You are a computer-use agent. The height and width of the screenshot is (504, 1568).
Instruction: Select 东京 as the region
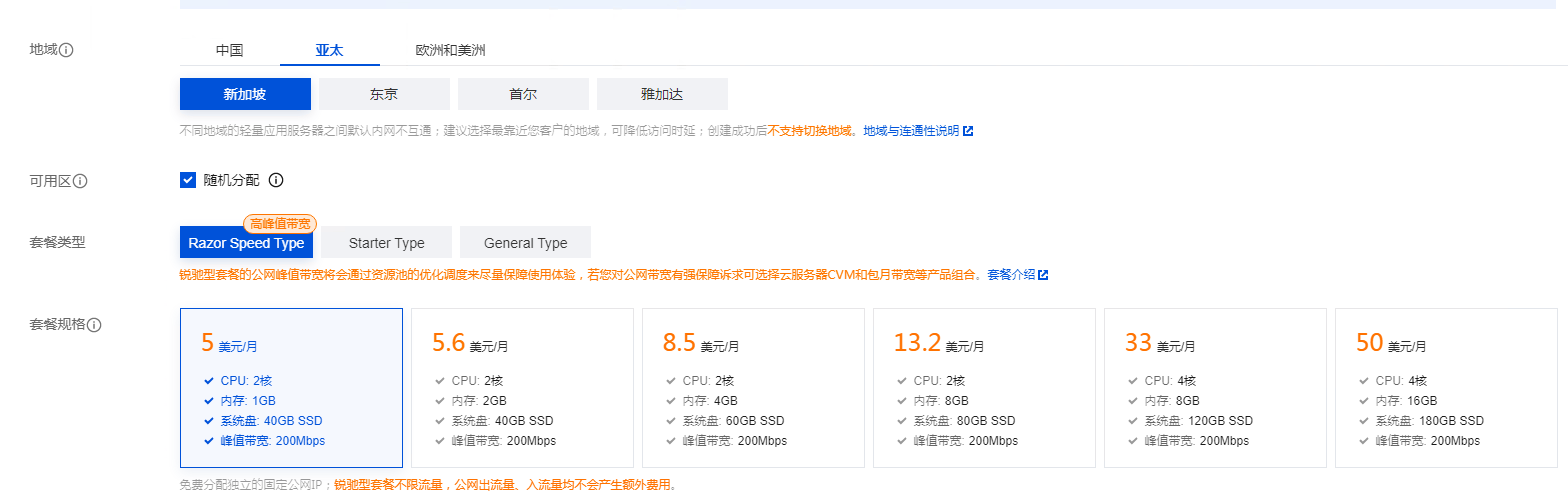384,94
